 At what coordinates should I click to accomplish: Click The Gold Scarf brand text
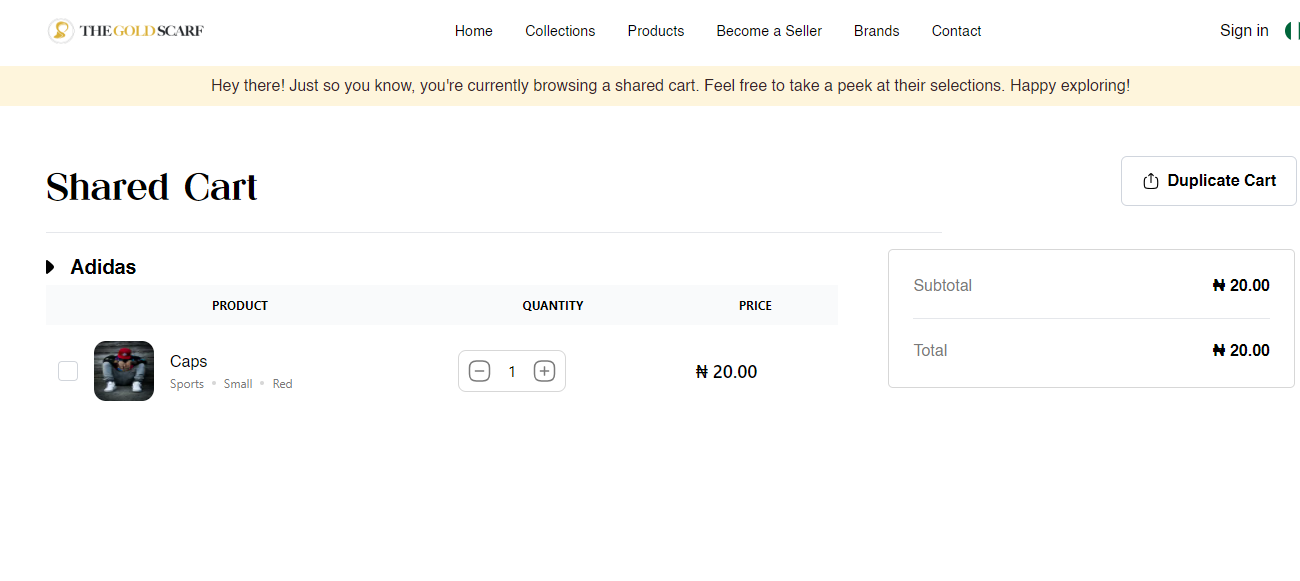point(142,31)
